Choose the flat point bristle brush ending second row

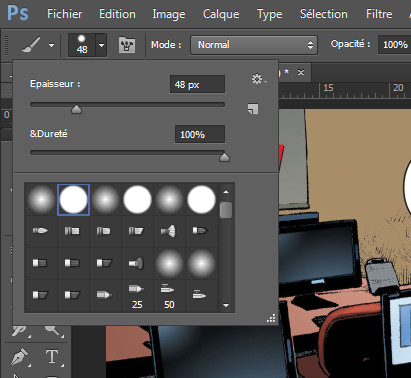(x=200, y=230)
